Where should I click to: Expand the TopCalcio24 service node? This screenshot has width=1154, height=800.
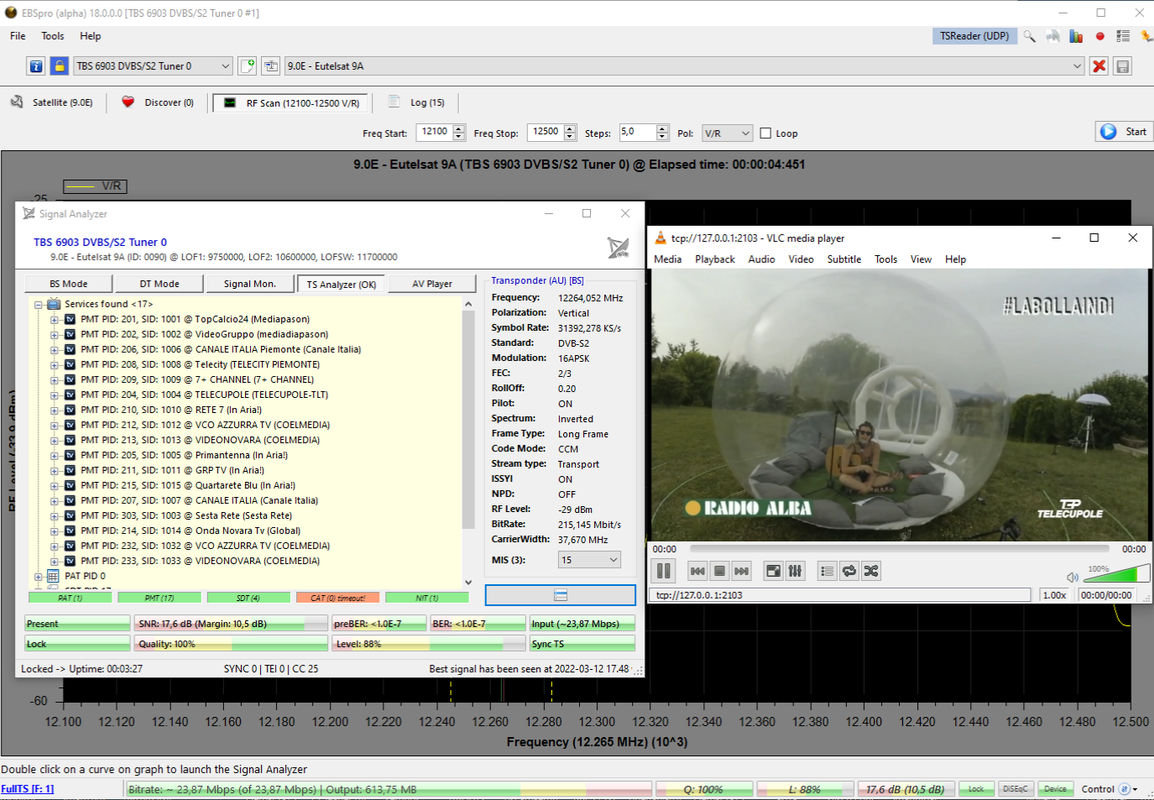(x=54, y=319)
